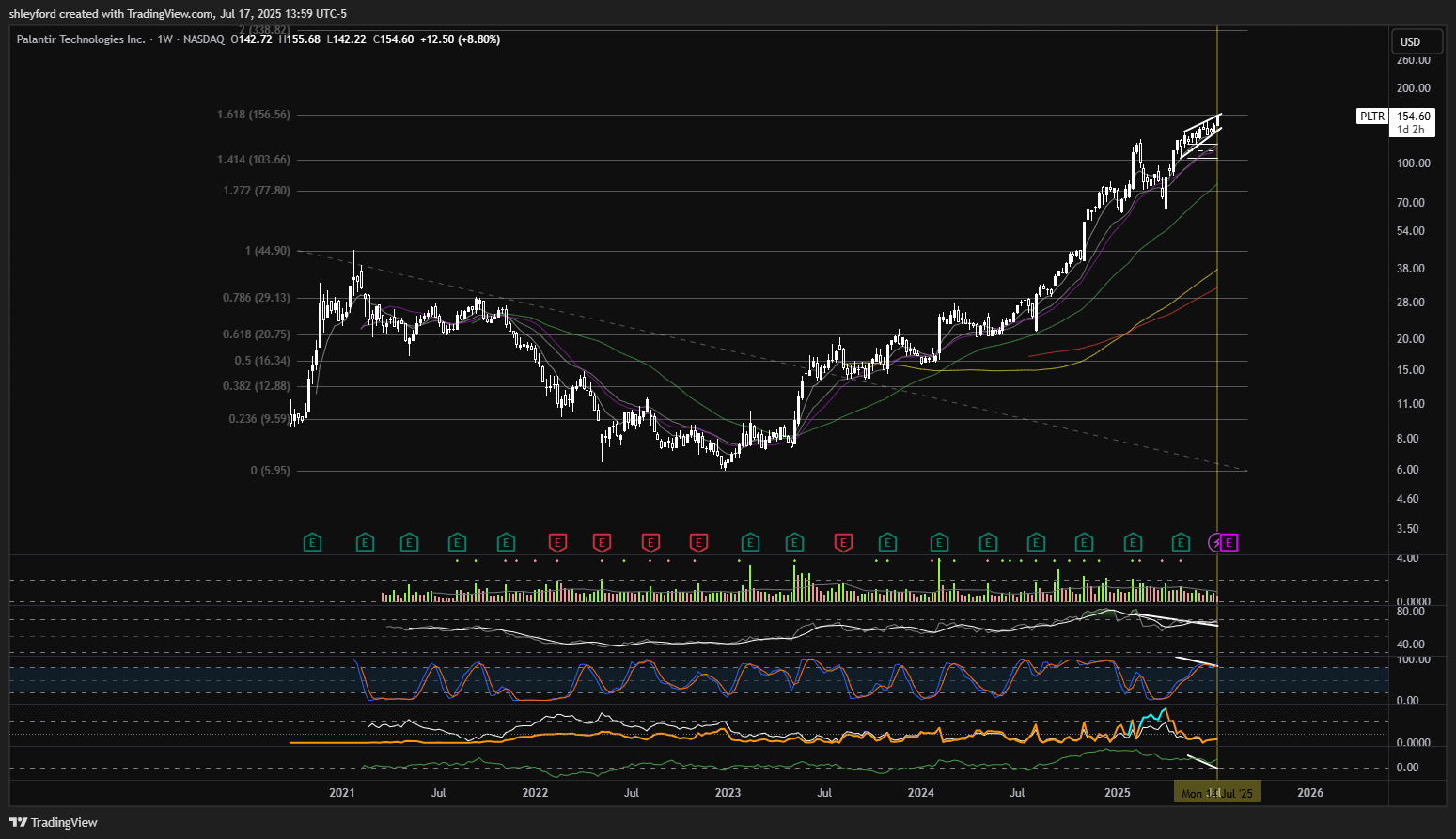Select the 0.236 (9.59) Fibonacci label
The height and width of the screenshot is (839, 1456).
258,419
